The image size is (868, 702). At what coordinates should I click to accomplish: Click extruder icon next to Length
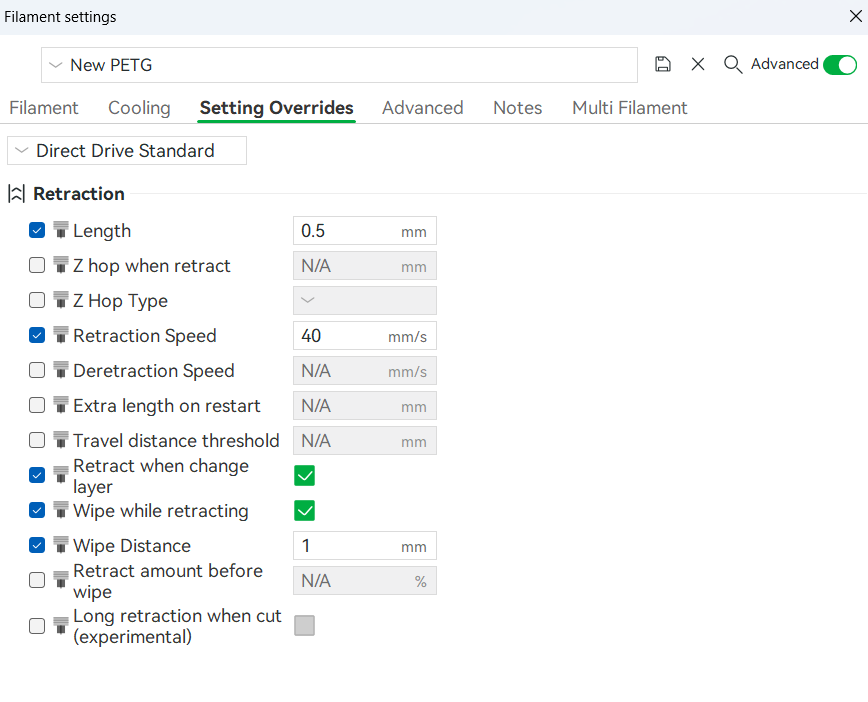pos(61,230)
